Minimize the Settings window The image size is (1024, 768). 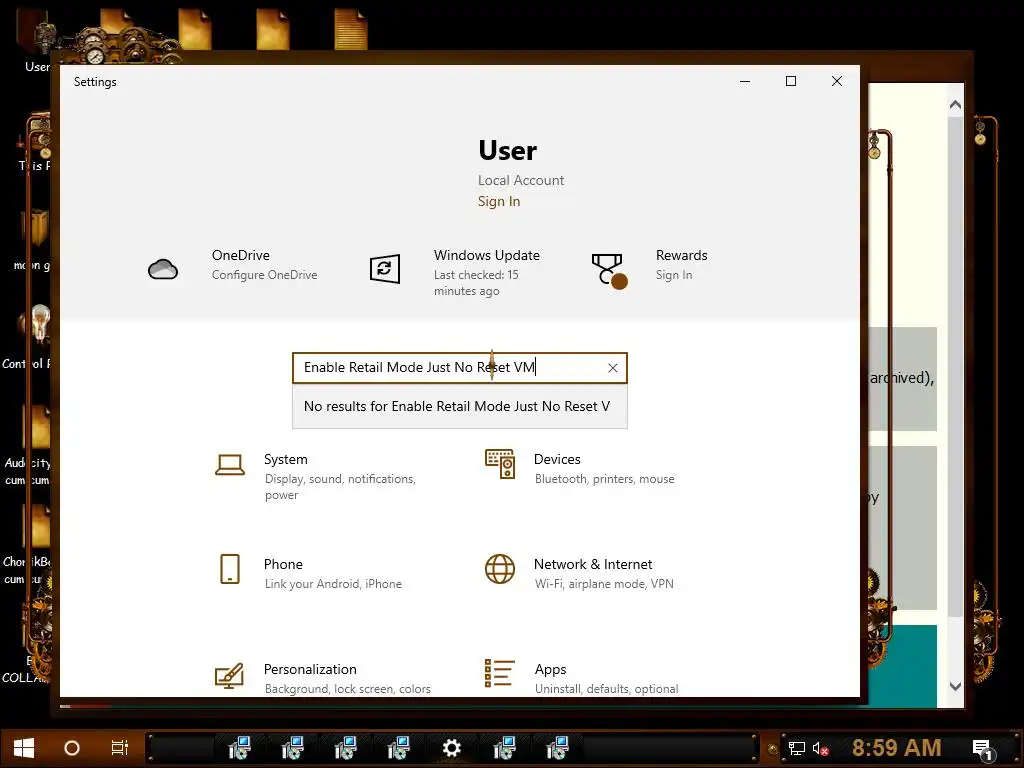point(744,81)
